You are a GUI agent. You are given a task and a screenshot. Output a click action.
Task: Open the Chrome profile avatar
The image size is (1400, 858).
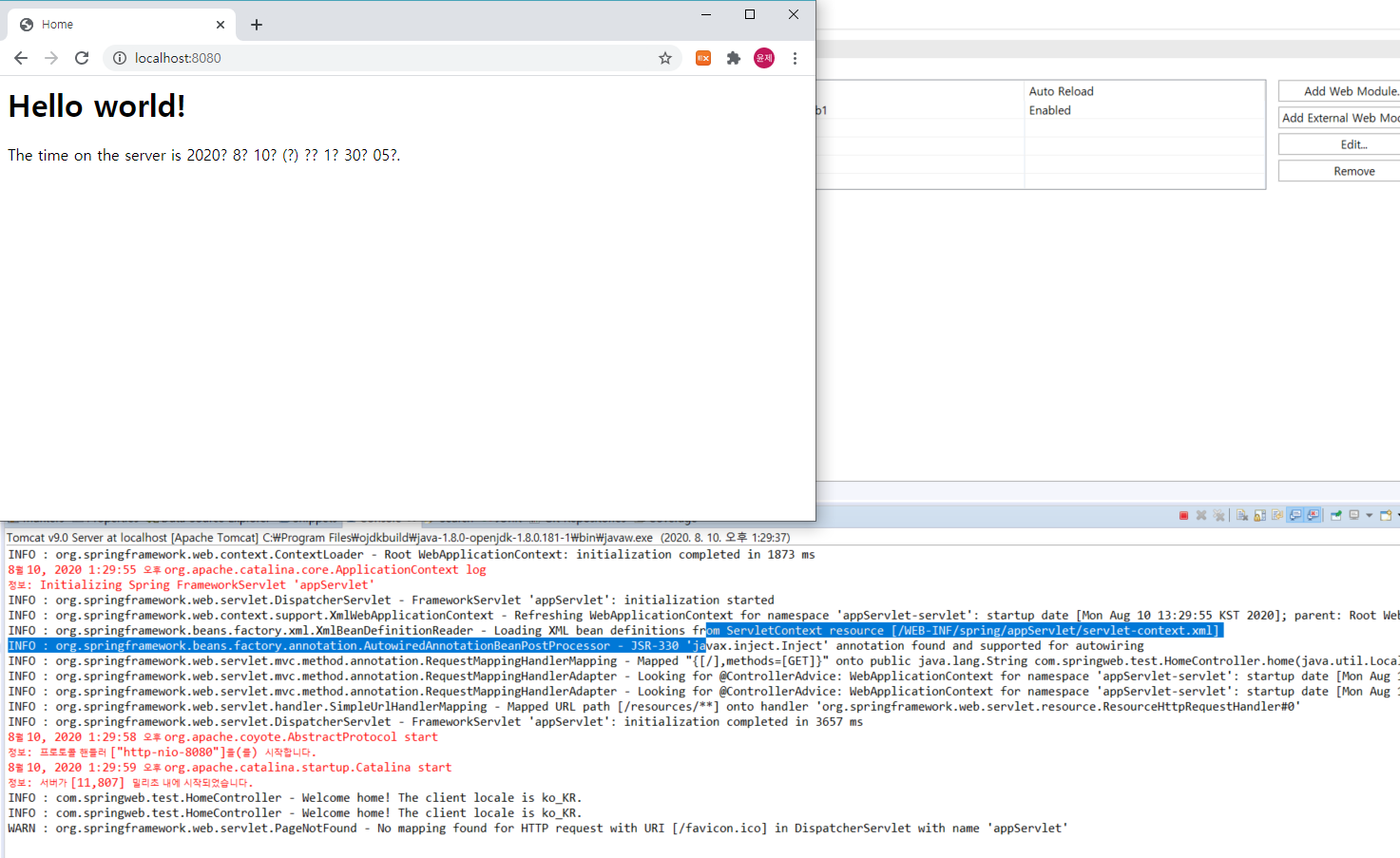pyautogui.click(x=764, y=58)
